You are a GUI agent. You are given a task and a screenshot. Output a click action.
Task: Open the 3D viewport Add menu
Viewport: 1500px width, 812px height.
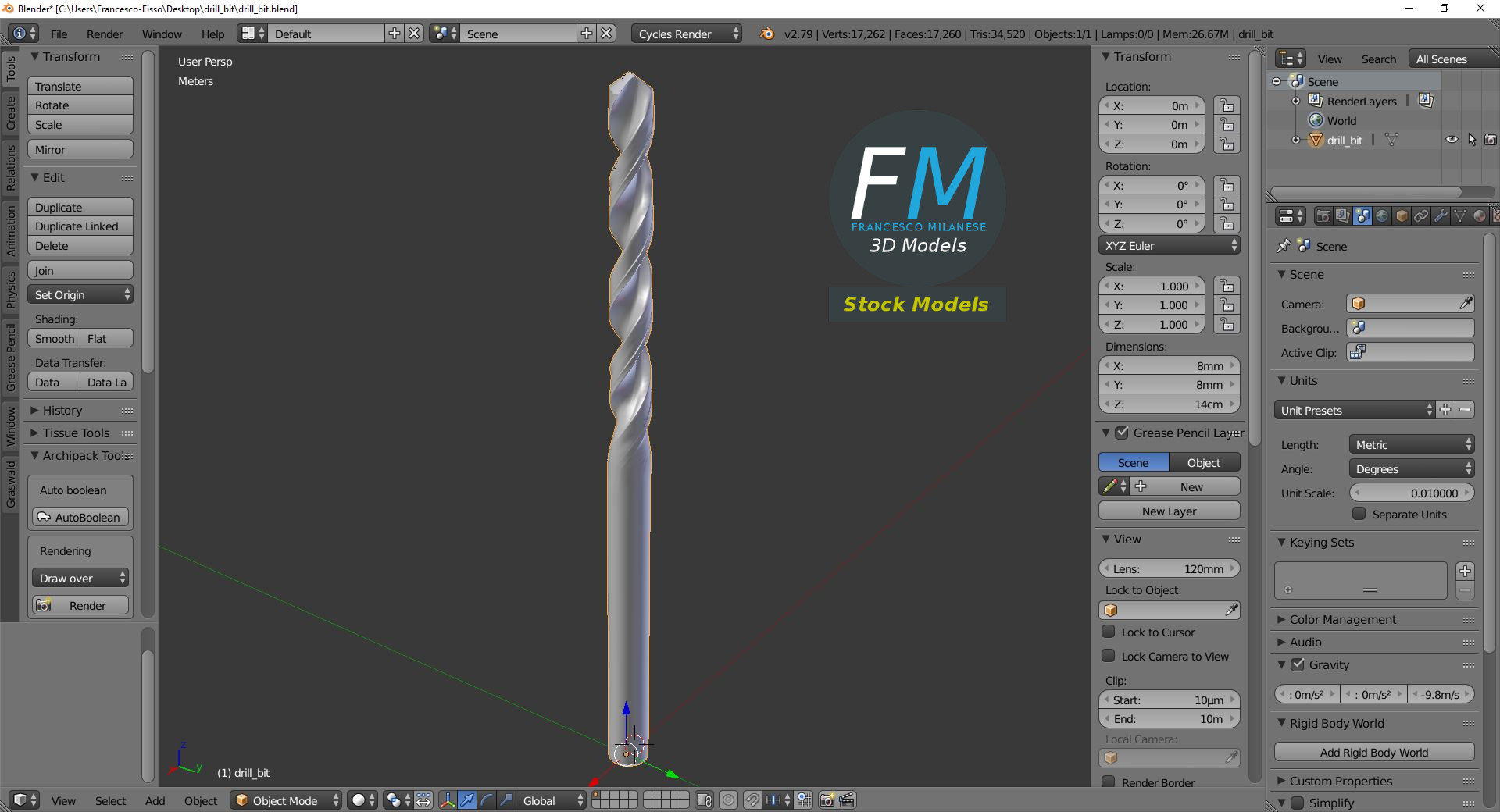point(155,800)
